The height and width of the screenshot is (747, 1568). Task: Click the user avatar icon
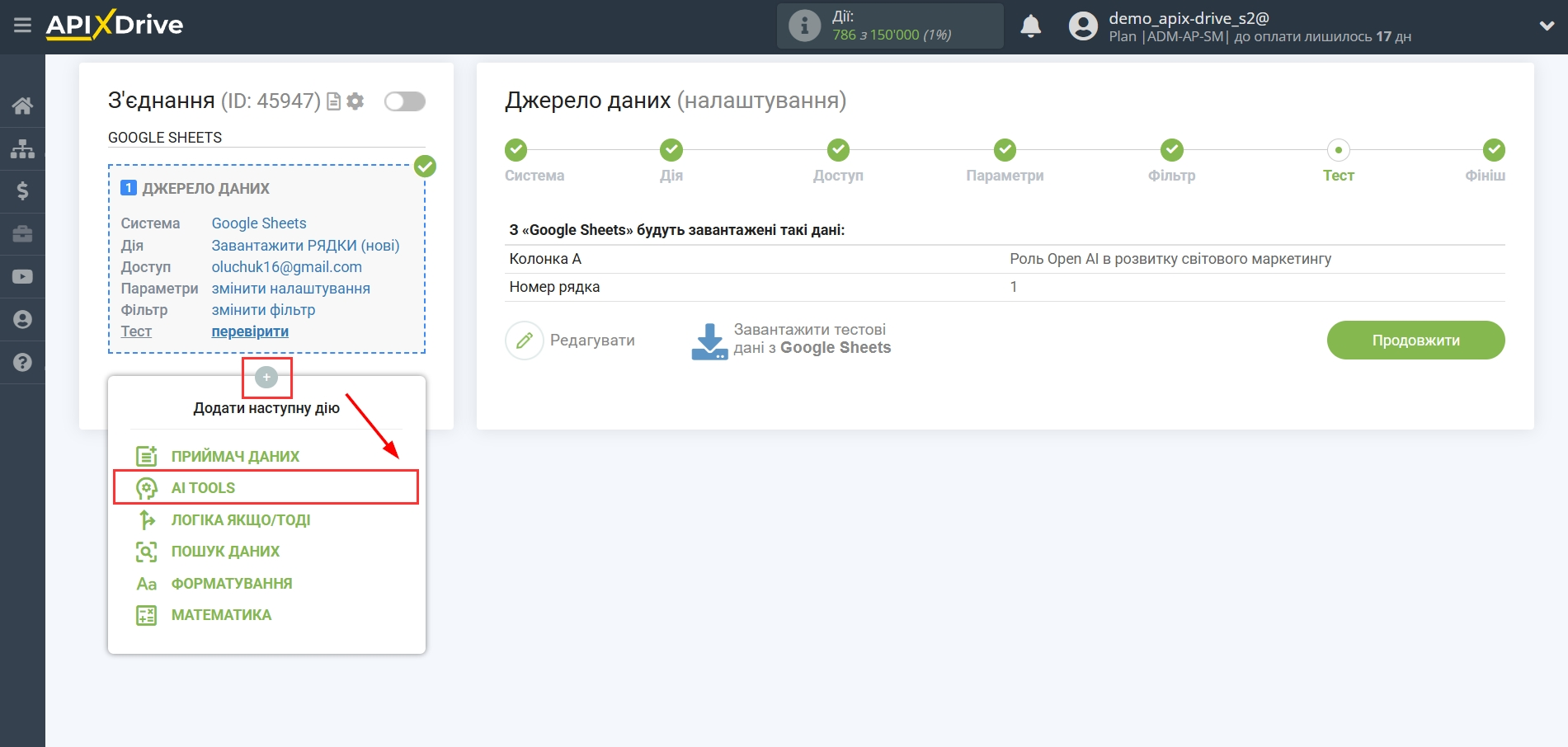pyautogui.click(x=1083, y=26)
